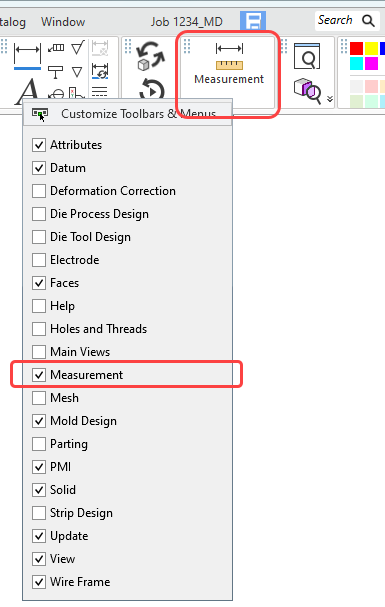Click the surface finish checkmark symbol icon

pyautogui.click(x=78, y=48)
